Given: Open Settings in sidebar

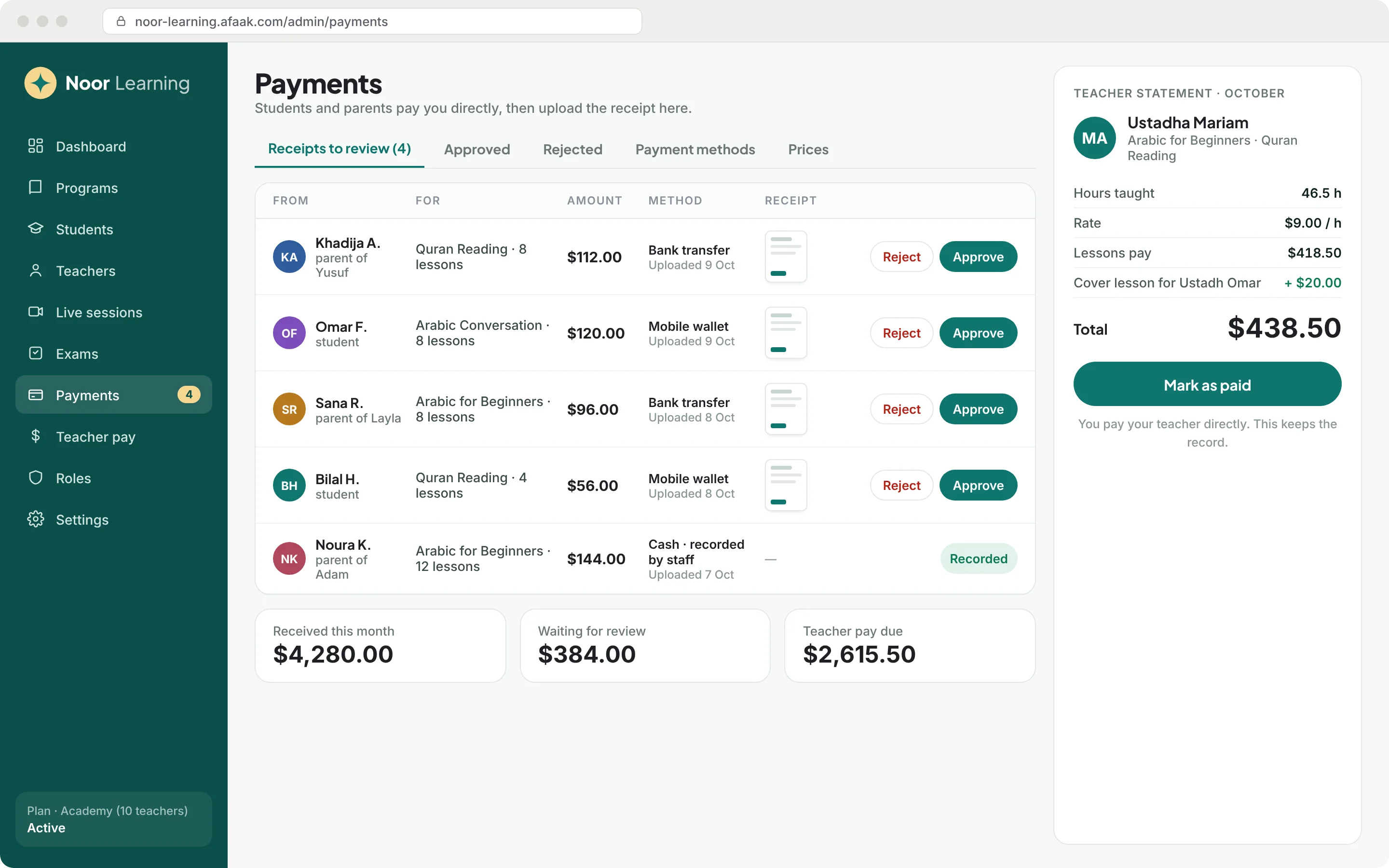Looking at the screenshot, I should (114, 519).
